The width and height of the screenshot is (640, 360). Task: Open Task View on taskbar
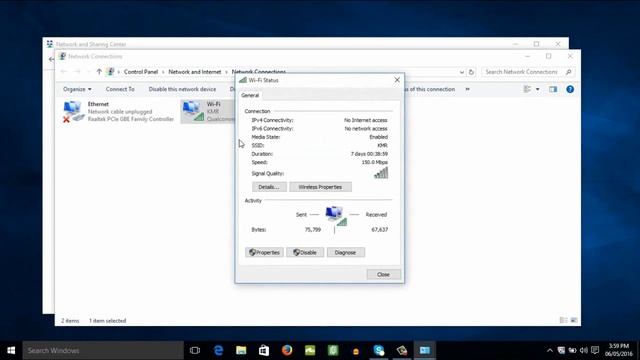click(195, 350)
